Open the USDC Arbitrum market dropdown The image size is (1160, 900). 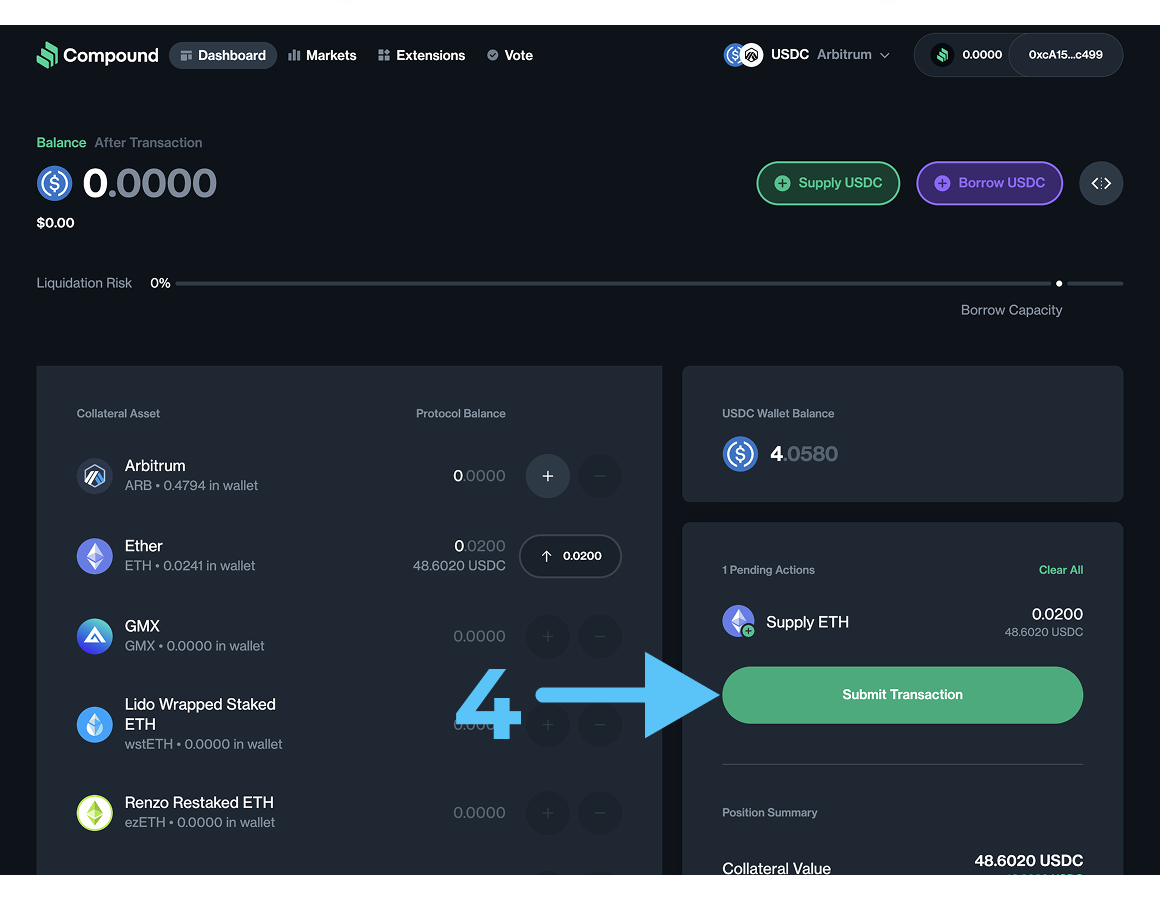tap(808, 55)
